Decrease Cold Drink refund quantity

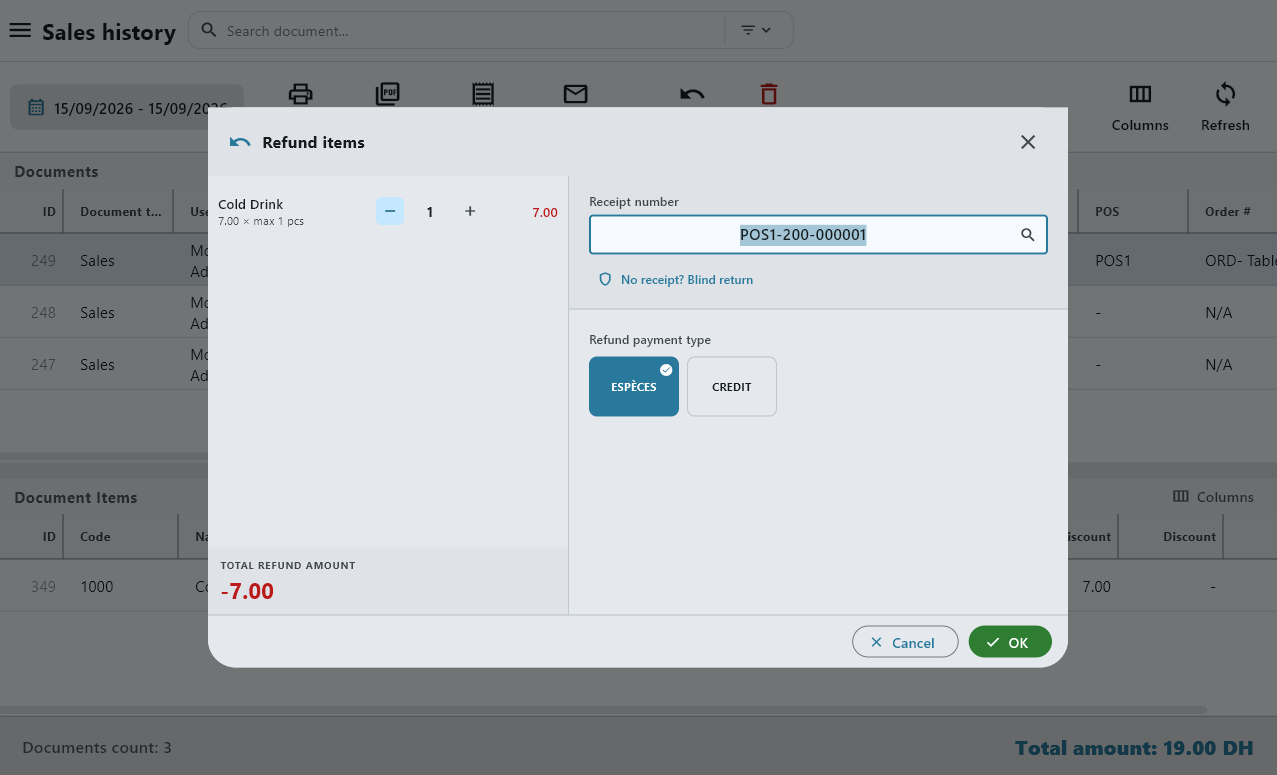click(x=390, y=211)
